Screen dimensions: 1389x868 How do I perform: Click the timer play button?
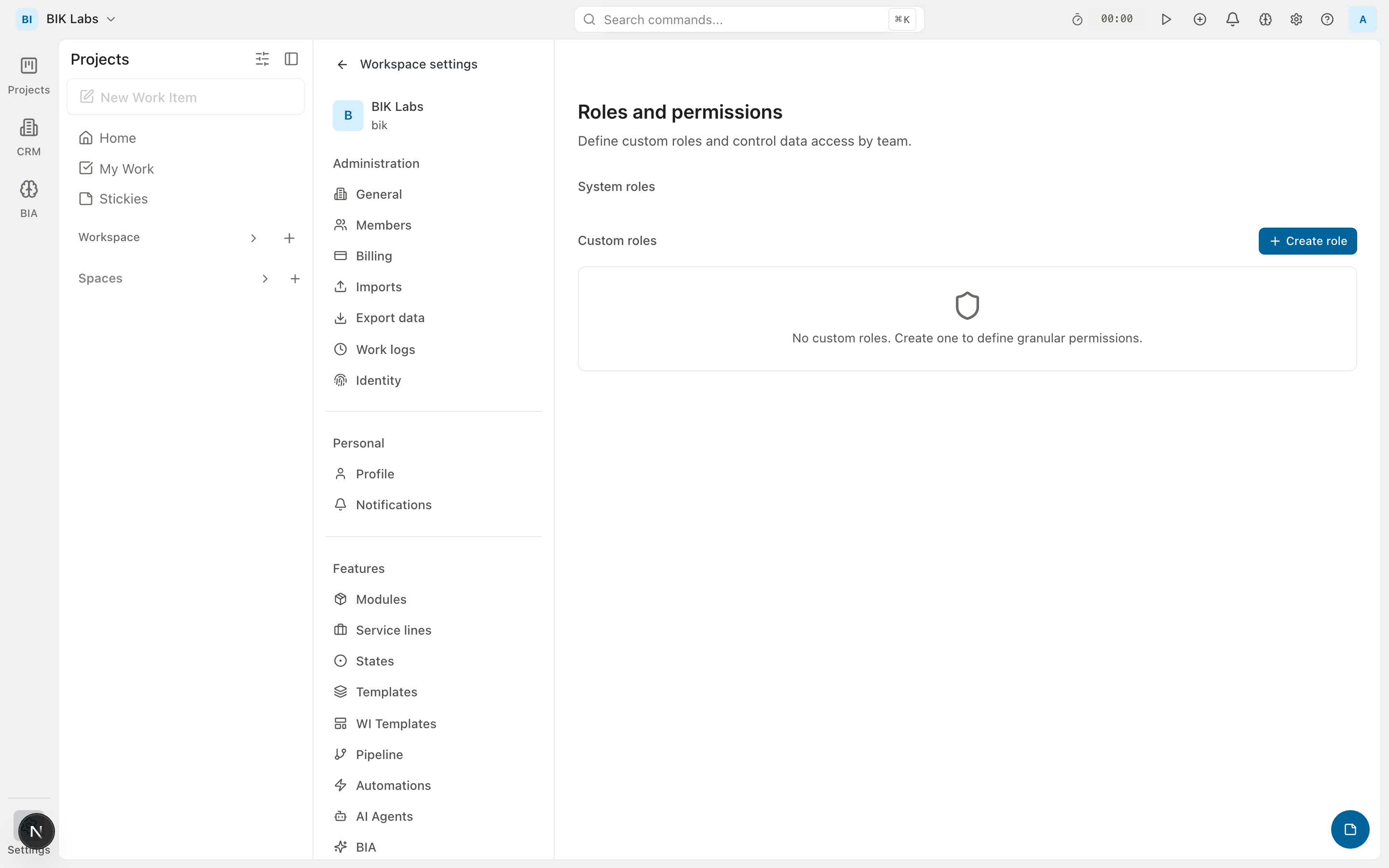coord(1166,19)
